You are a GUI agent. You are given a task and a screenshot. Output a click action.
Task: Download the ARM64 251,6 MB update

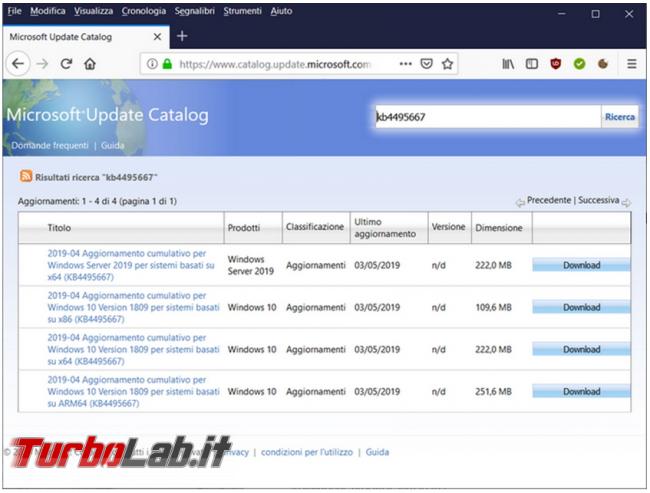[x=581, y=391]
